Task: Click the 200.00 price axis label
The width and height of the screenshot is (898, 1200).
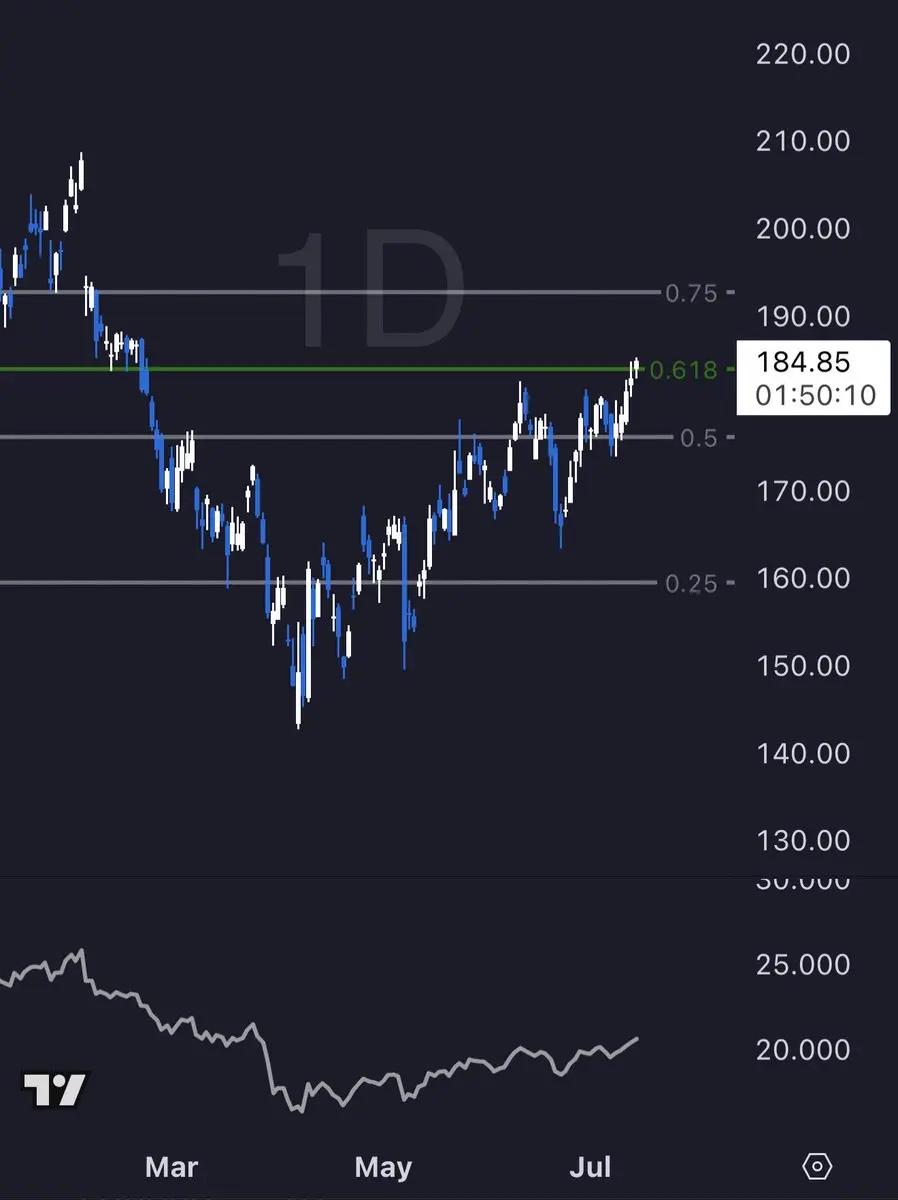Action: (804, 228)
